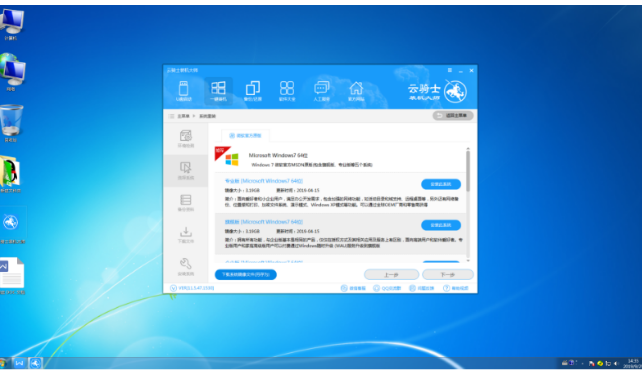Click the scrollbar up arrow in system list

(x=468, y=149)
